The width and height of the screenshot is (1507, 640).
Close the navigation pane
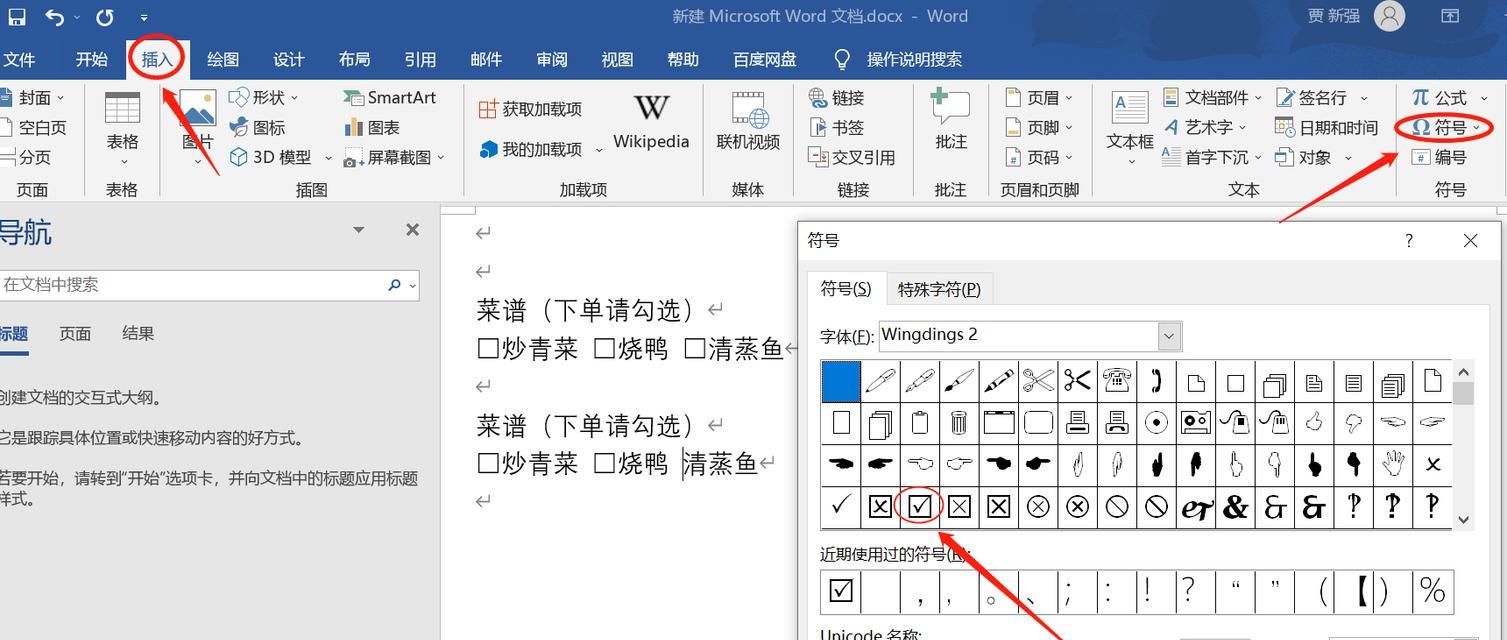coord(412,230)
